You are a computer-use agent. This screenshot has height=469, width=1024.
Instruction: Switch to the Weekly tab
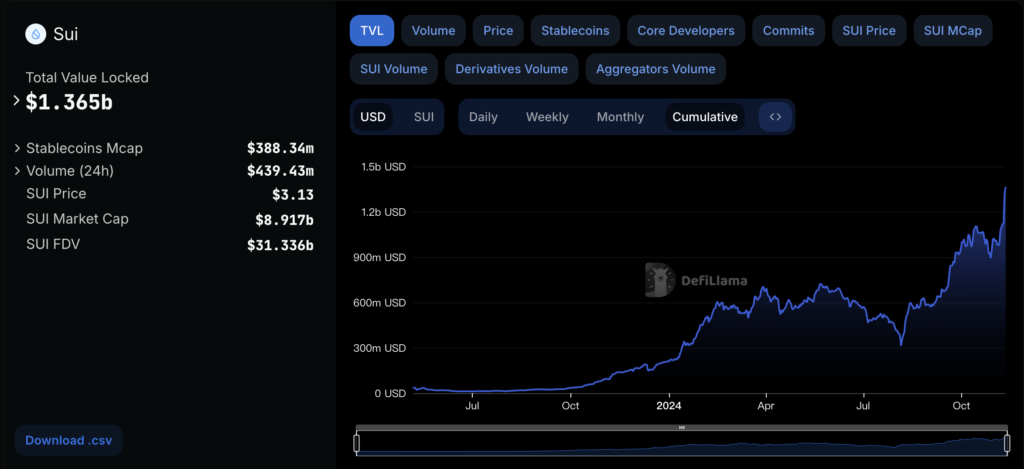(547, 117)
